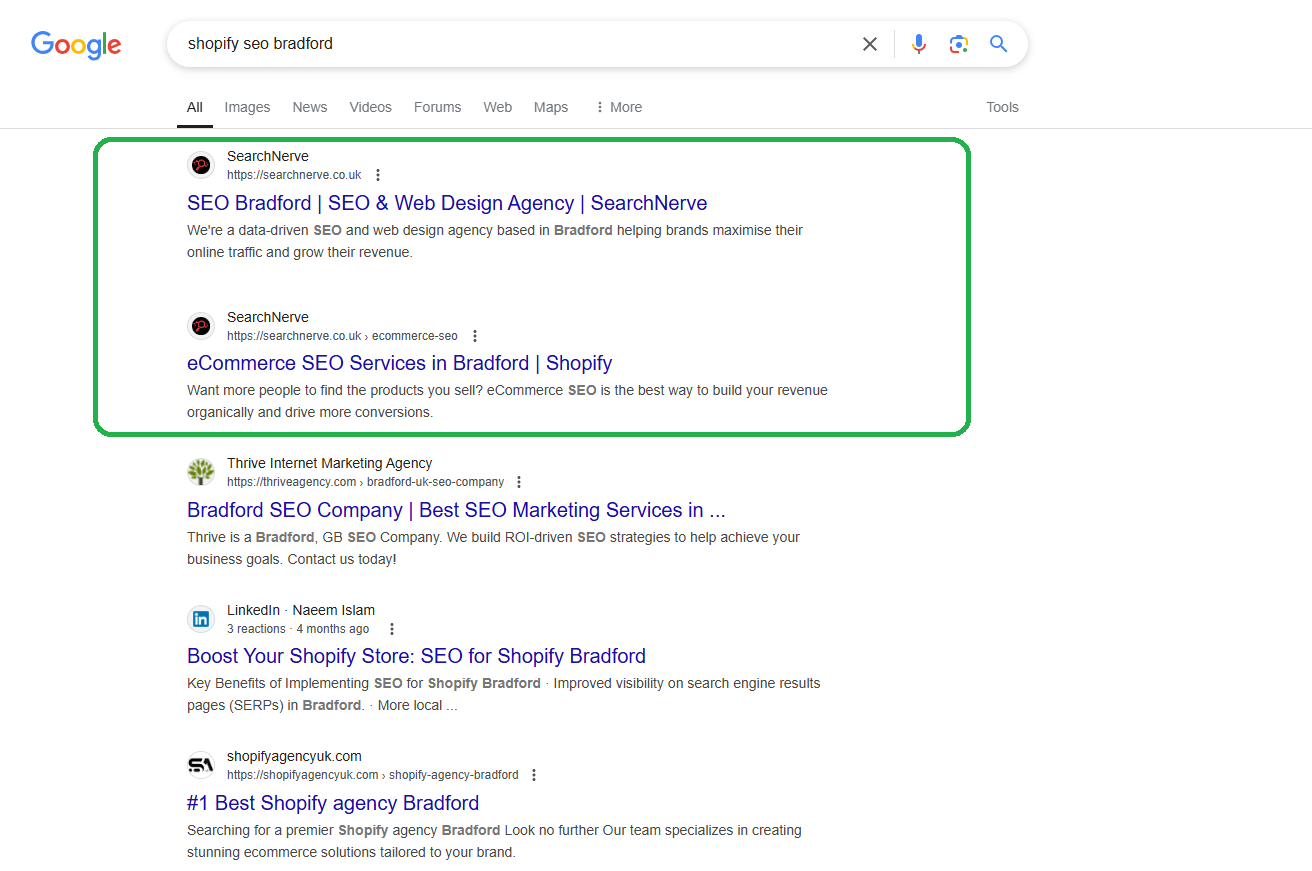This screenshot has height=871, width=1312.
Task: Click the 'https://searchnerve.co.uk' URL of first result
Action: (x=294, y=175)
